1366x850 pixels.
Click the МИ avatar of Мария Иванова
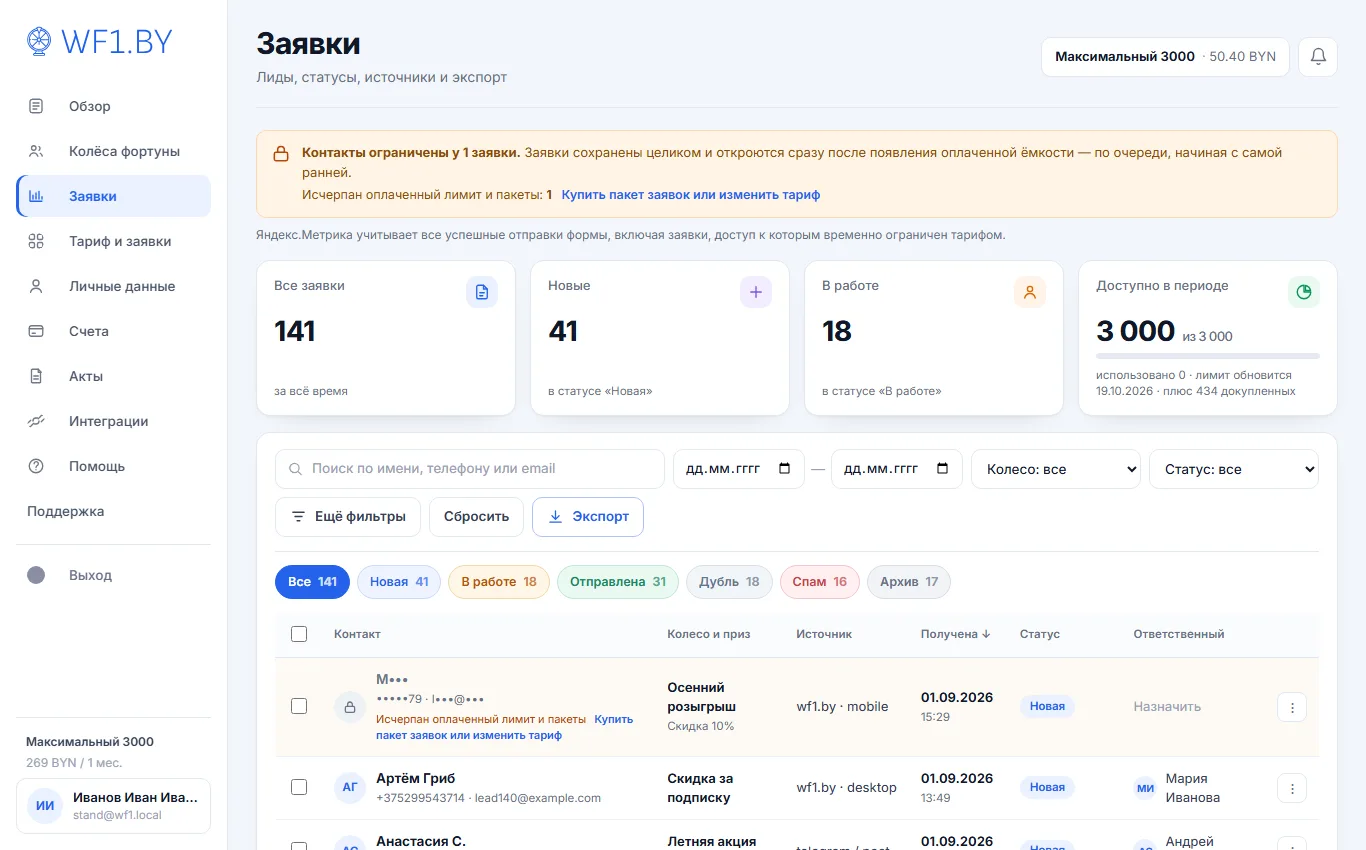pos(1145,789)
